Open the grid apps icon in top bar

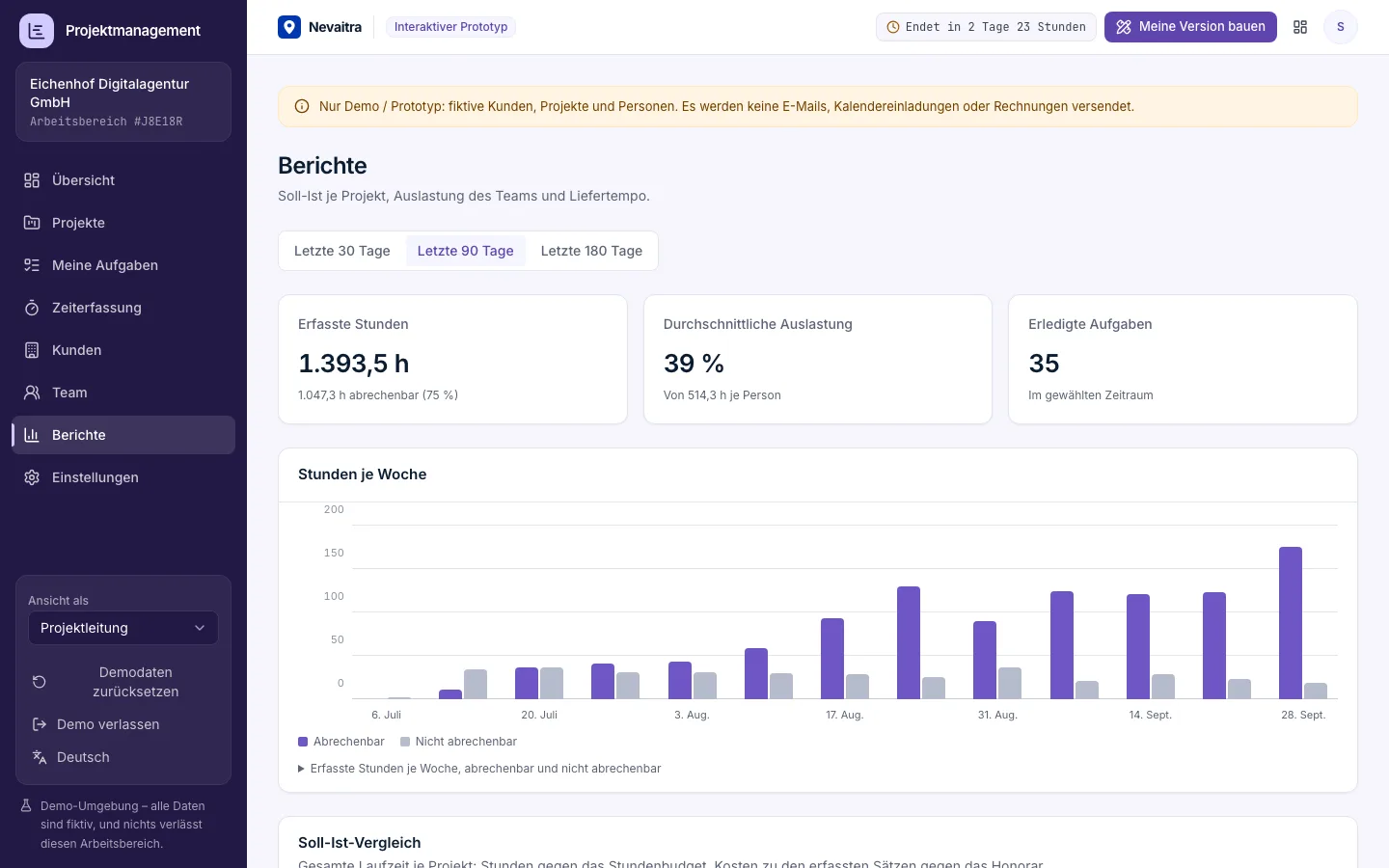[1300, 27]
